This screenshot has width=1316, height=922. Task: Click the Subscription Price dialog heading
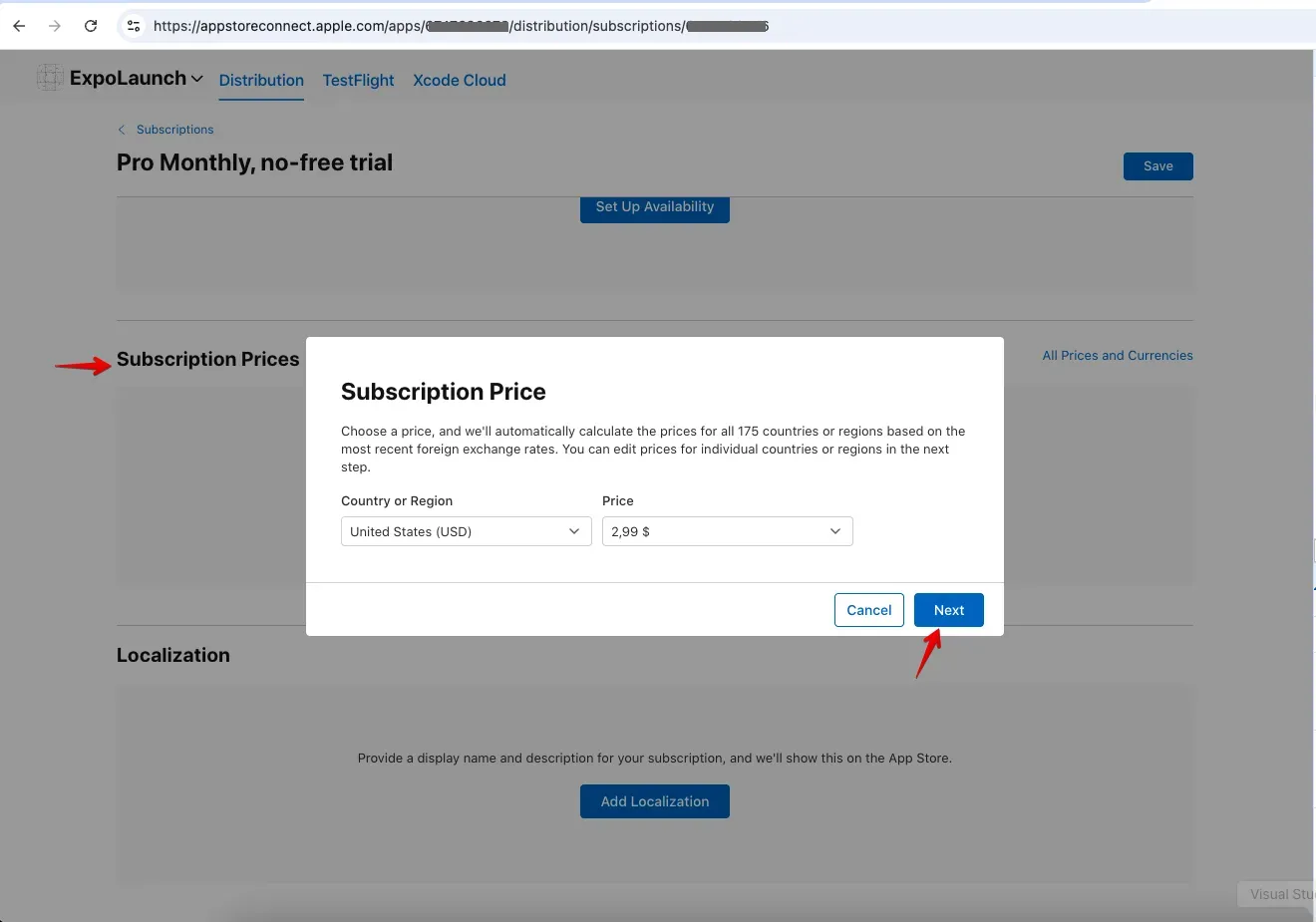(444, 392)
